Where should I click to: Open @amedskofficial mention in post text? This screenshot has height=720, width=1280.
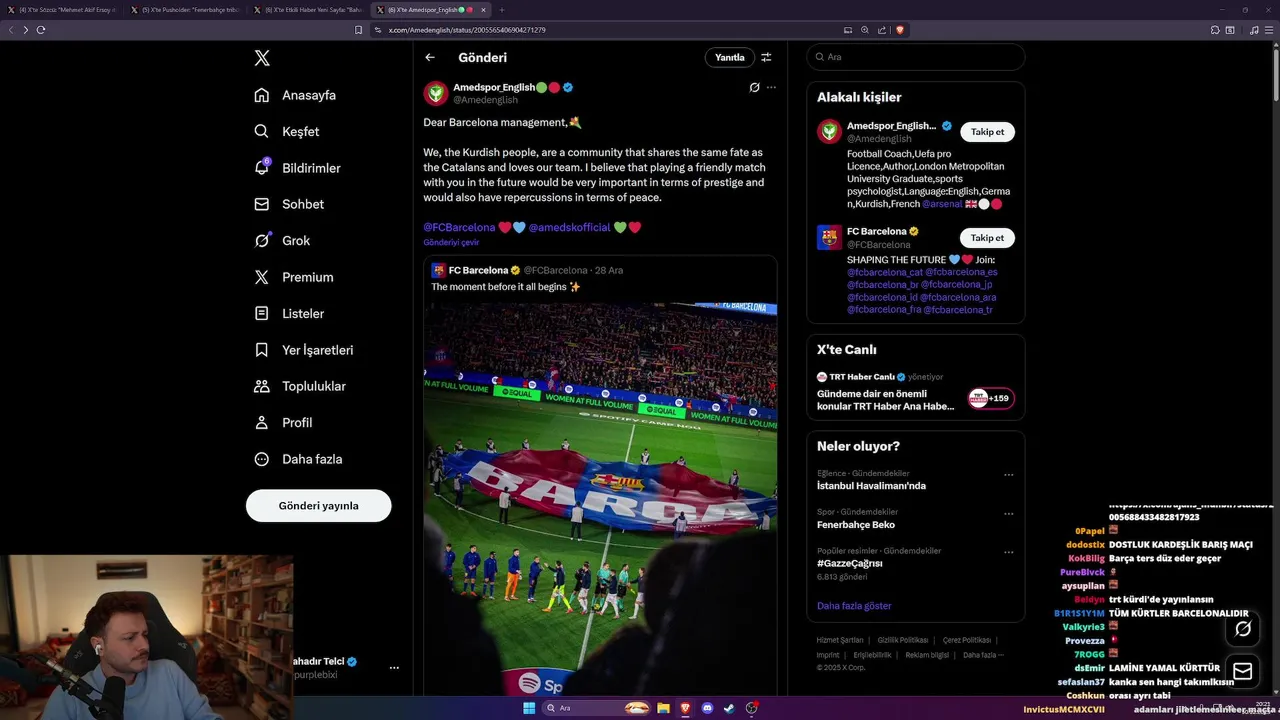click(569, 227)
